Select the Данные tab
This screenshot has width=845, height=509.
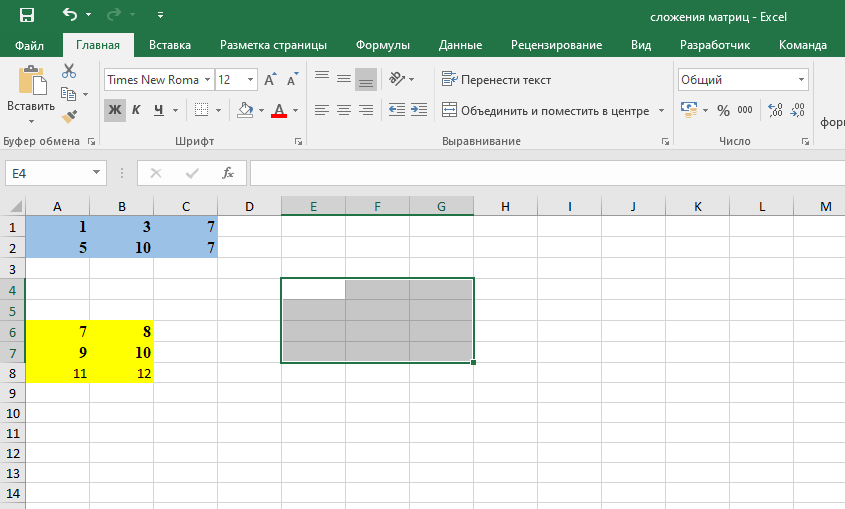(x=460, y=45)
